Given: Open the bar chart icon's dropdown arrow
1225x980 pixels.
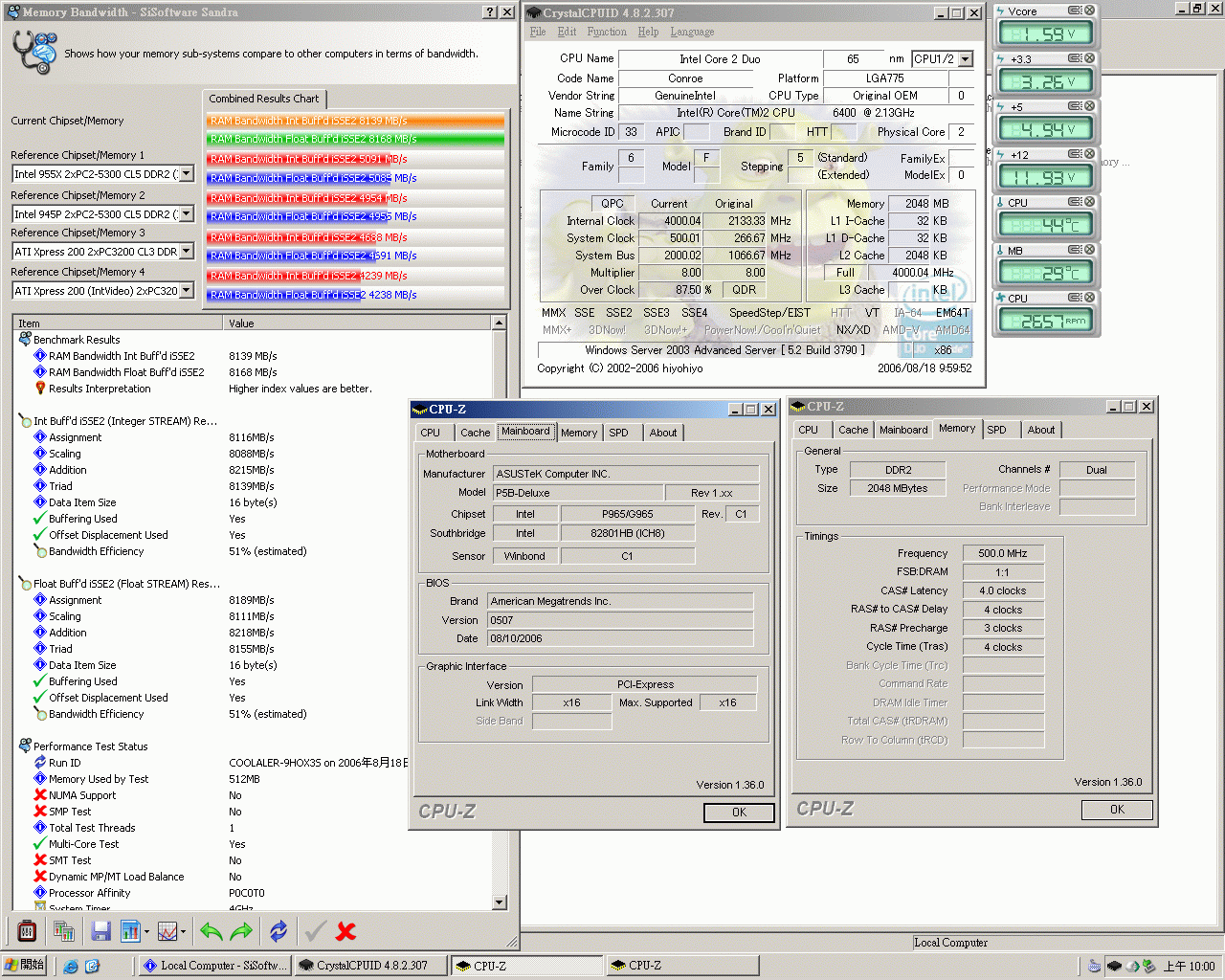Looking at the screenshot, I should [x=146, y=931].
